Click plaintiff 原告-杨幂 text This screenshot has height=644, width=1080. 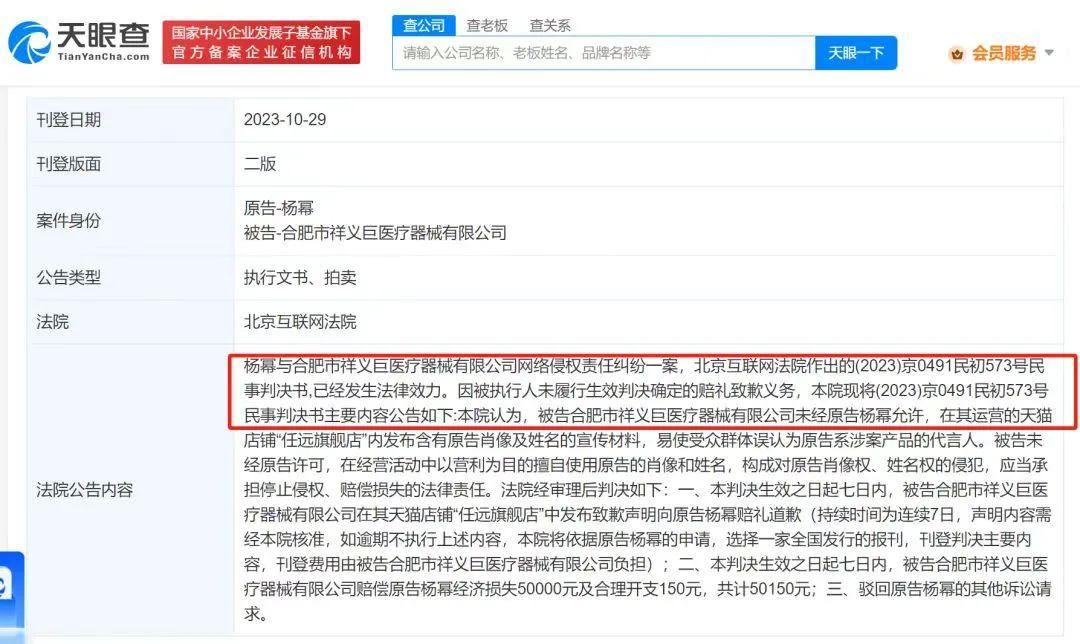(278, 207)
